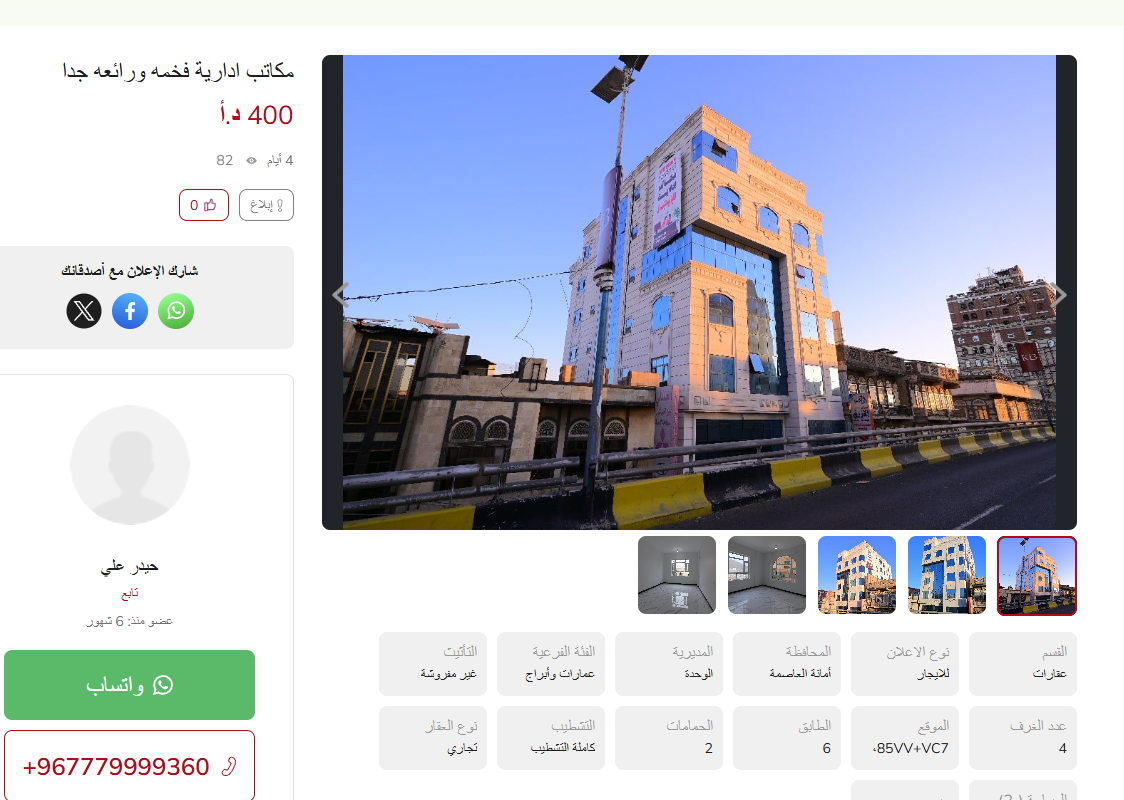Share the listing on Facebook

130,311
